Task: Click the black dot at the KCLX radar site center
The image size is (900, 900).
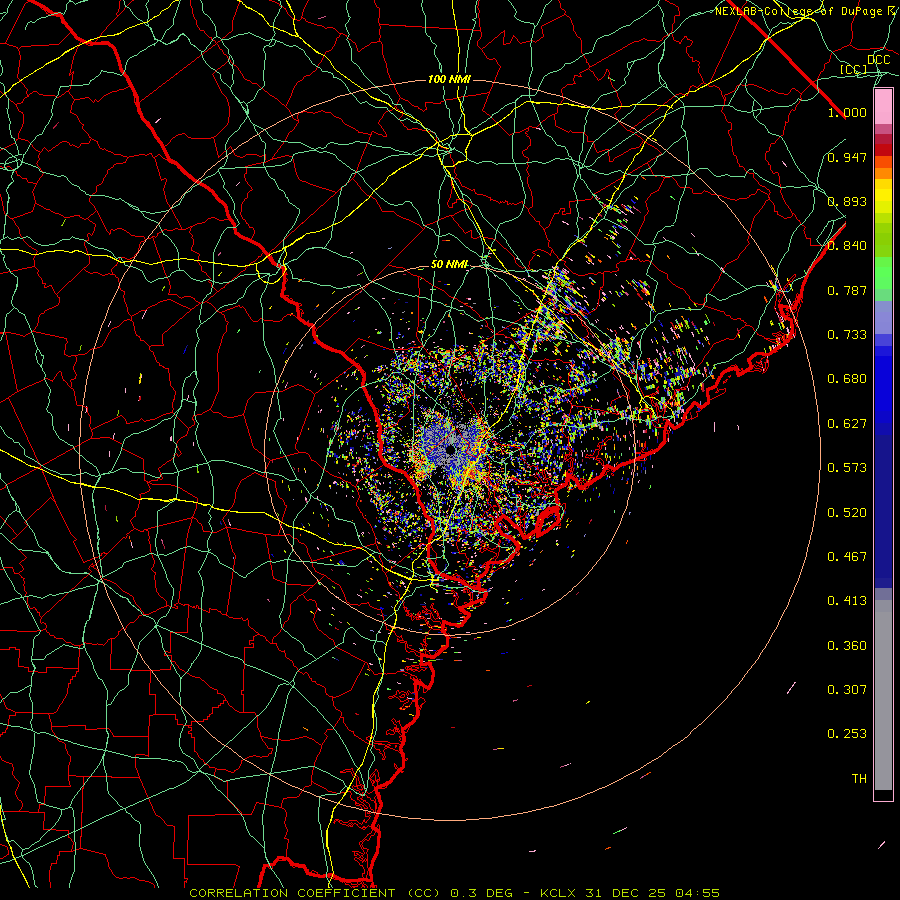Action: [451, 450]
